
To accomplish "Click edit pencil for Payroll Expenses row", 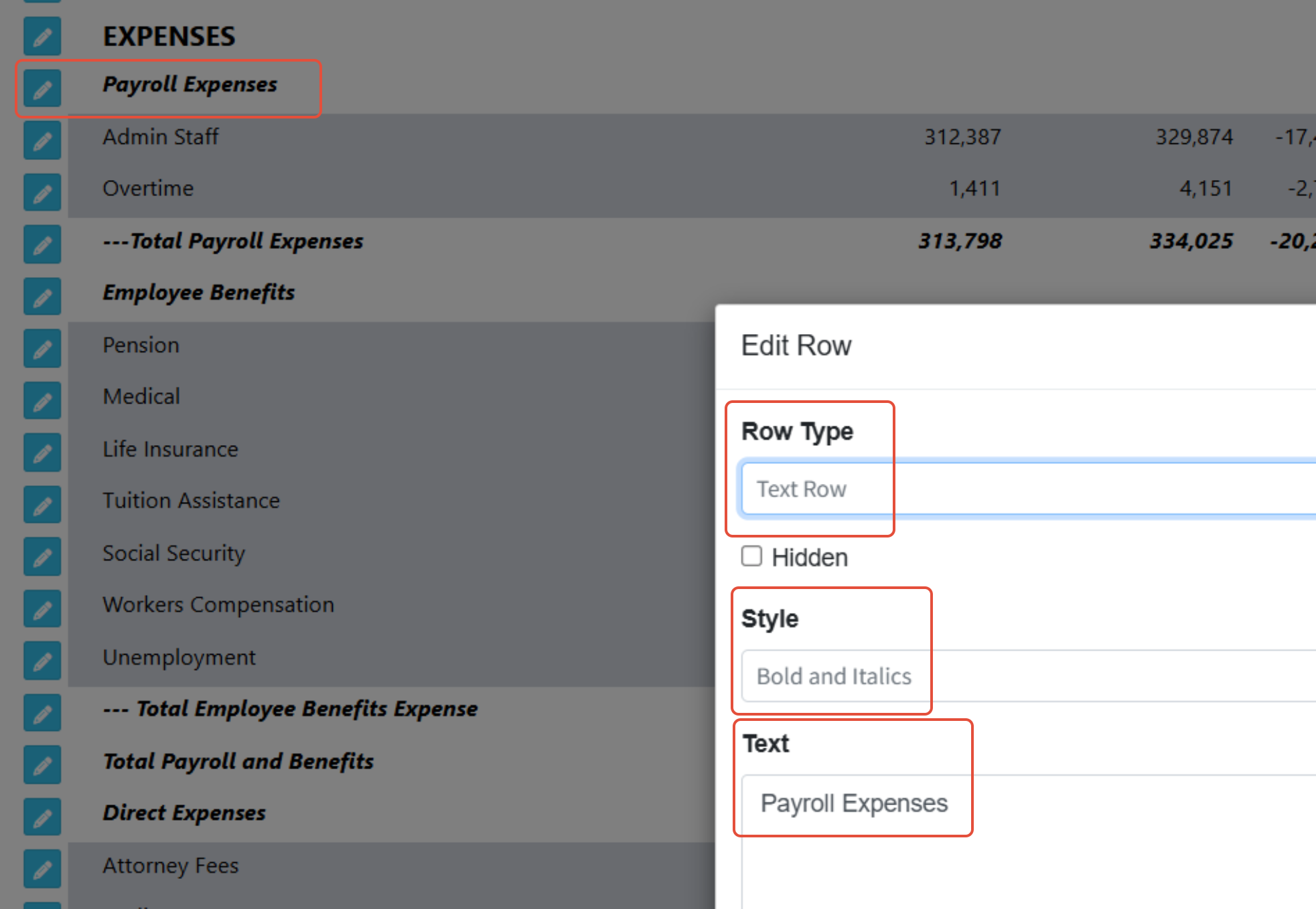I will [42, 88].
